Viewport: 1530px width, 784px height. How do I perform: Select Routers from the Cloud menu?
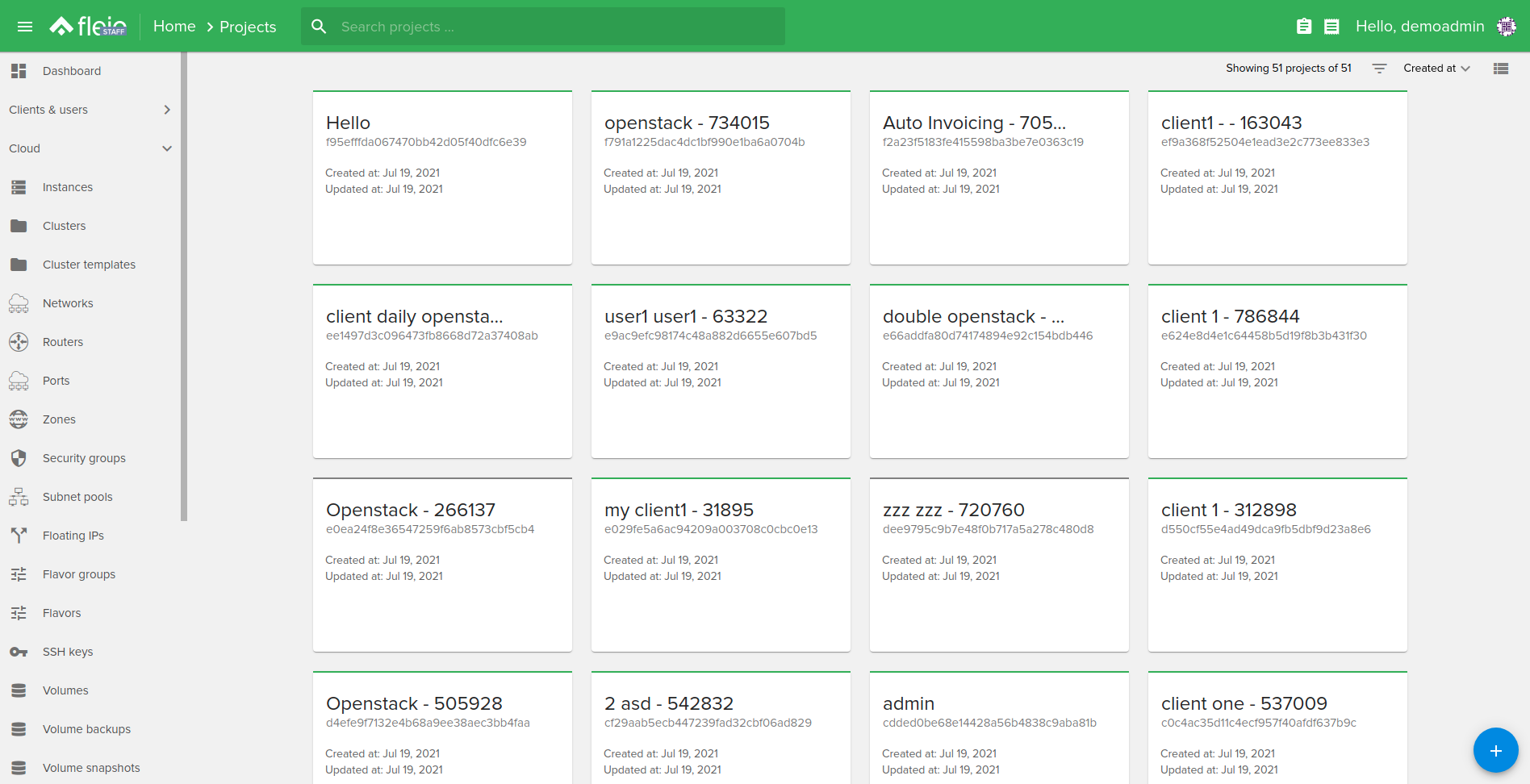62,341
